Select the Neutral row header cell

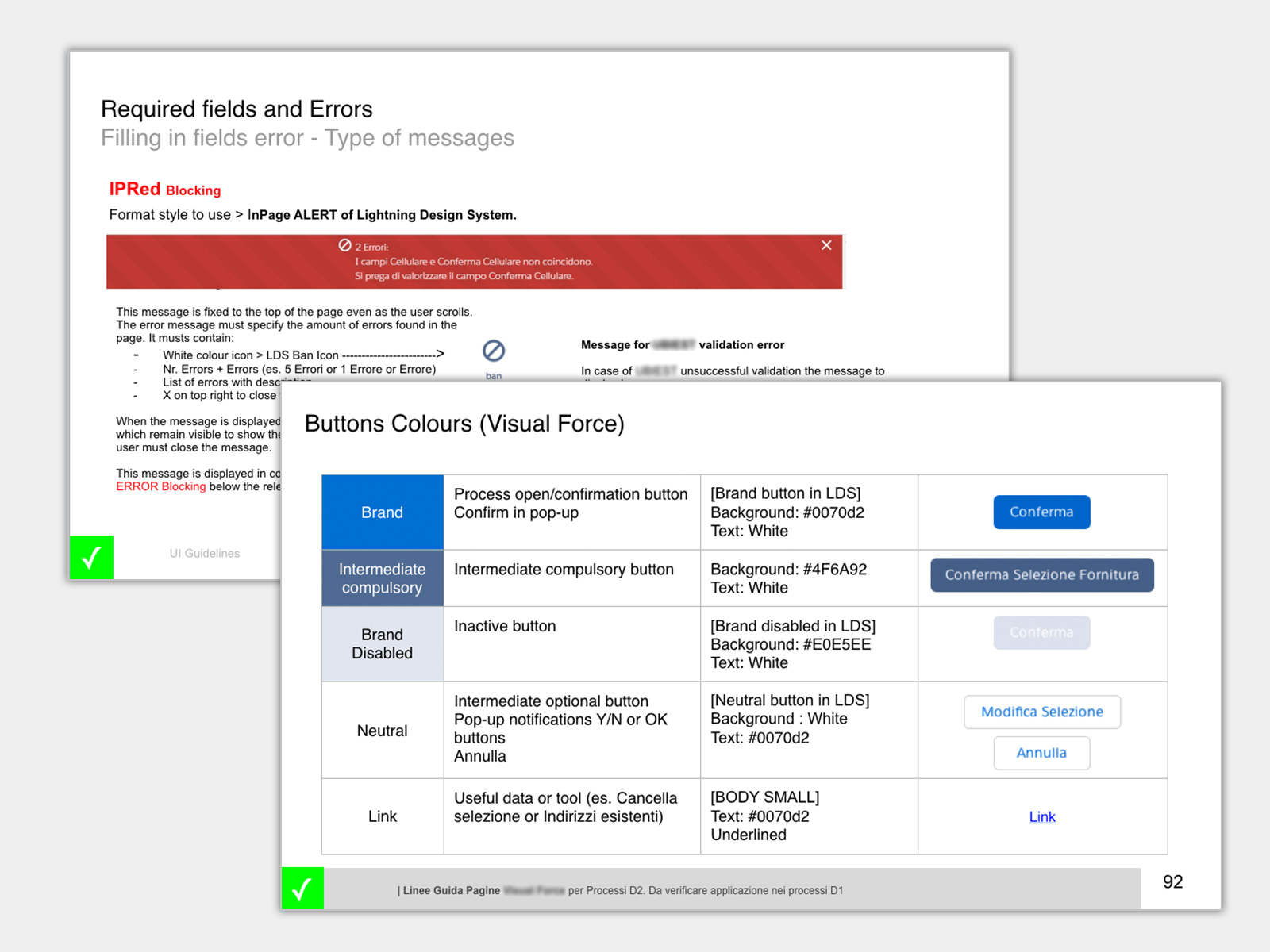[x=382, y=730]
